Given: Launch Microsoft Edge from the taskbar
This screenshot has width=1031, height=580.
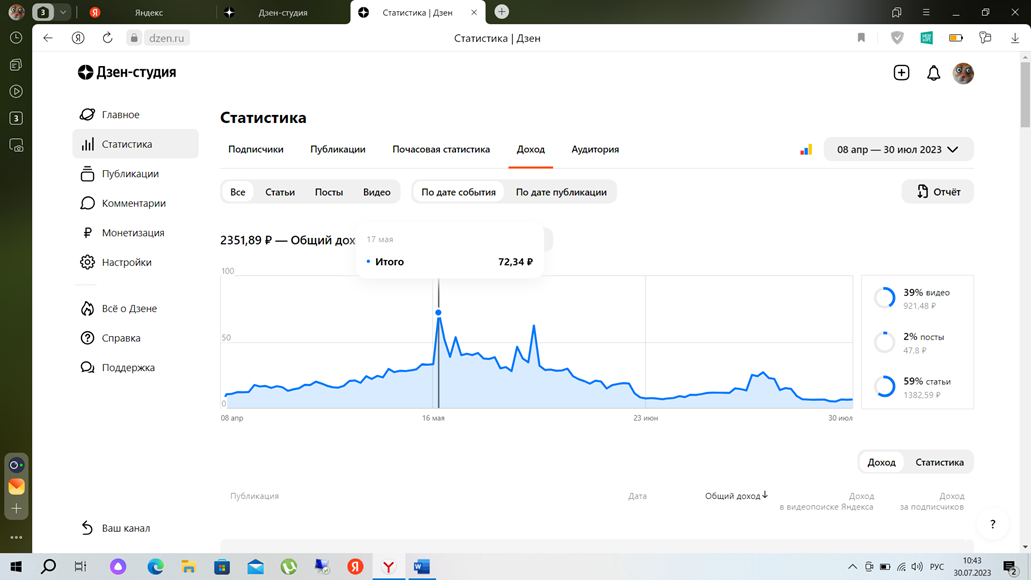Looking at the screenshot, I should 155,566.
